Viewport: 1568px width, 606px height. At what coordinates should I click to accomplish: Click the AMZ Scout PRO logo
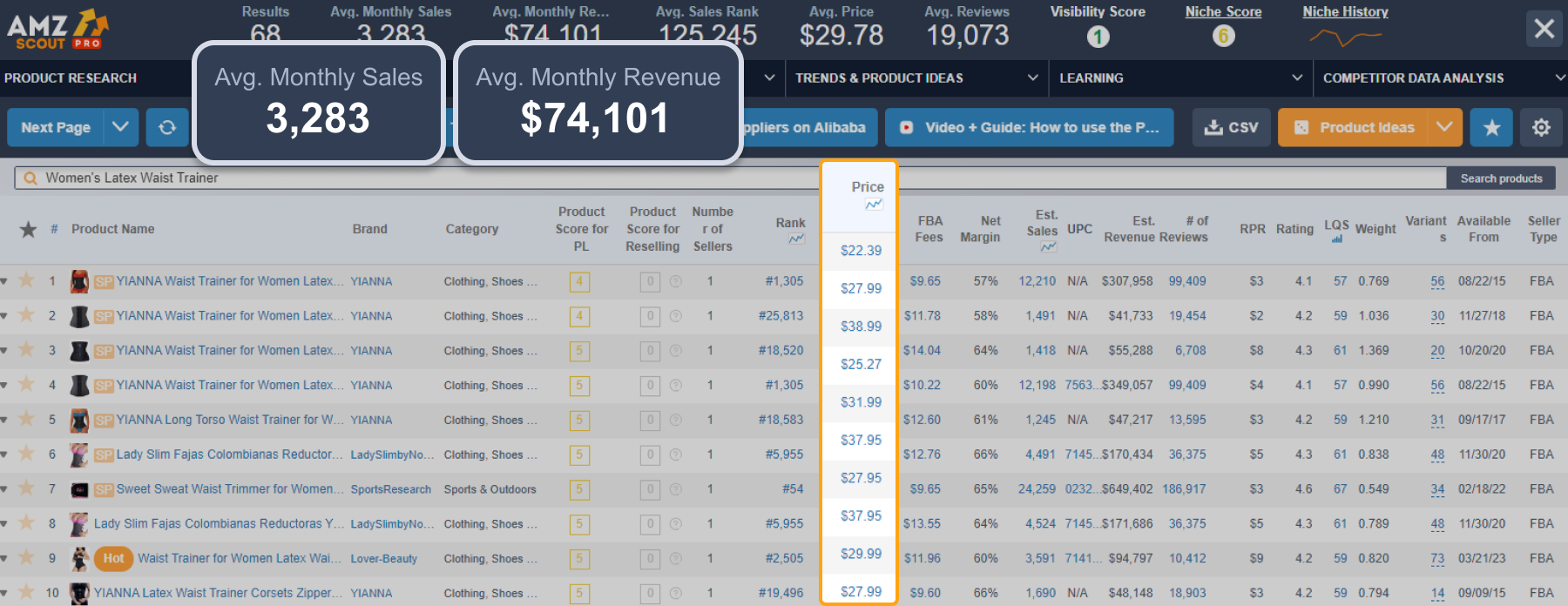click(x=57, y=29)
